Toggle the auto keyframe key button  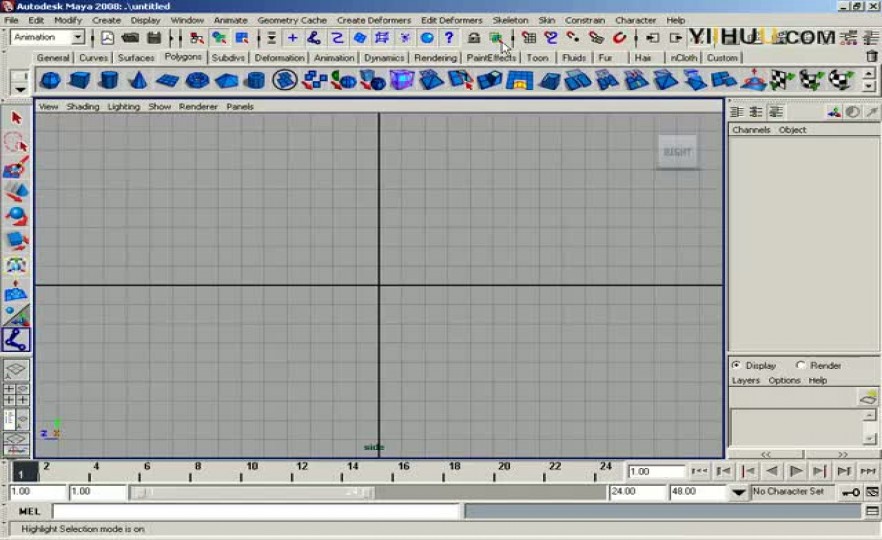[850, 492]
